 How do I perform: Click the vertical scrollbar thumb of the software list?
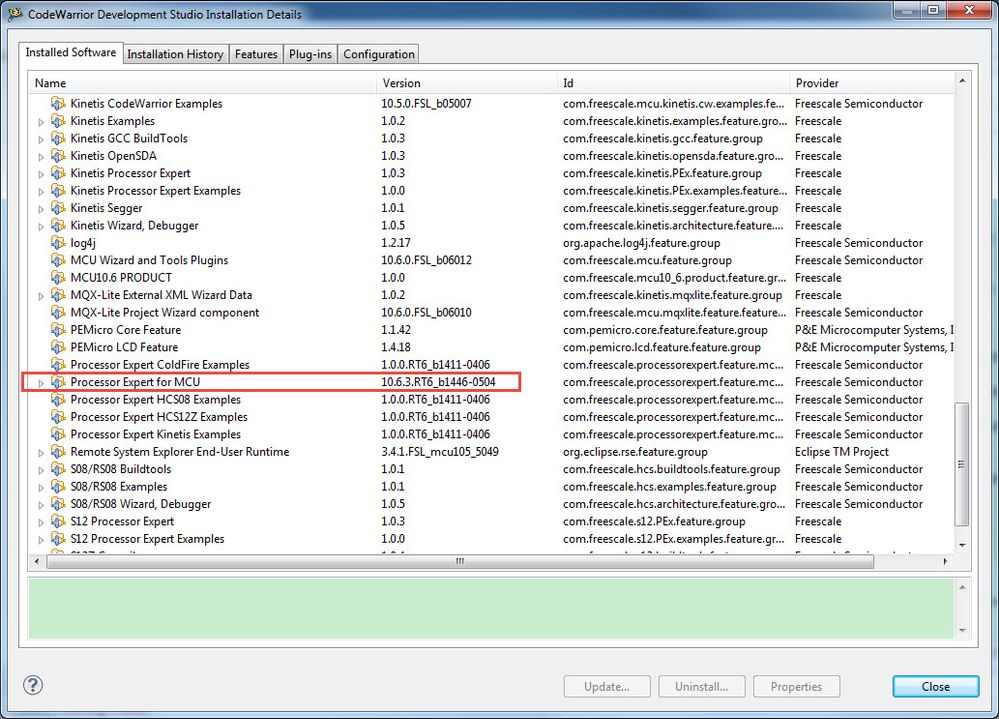[961, 464]
